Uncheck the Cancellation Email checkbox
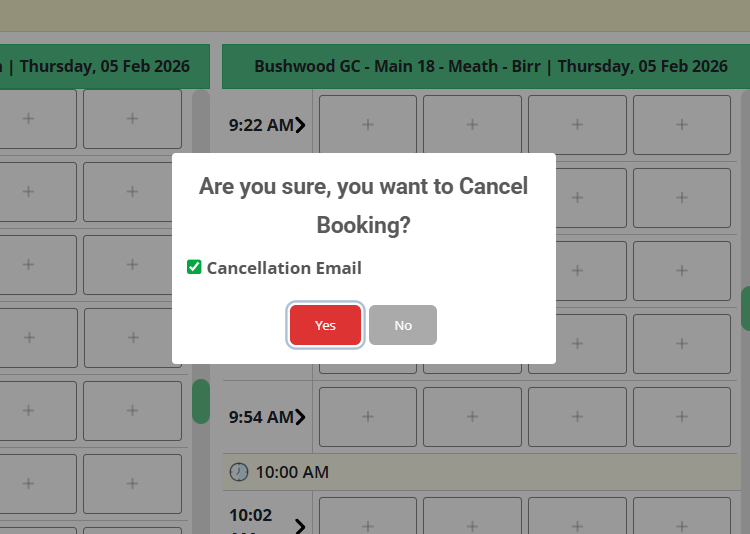This screenshot has height=534, width=750. coord(194,267)
